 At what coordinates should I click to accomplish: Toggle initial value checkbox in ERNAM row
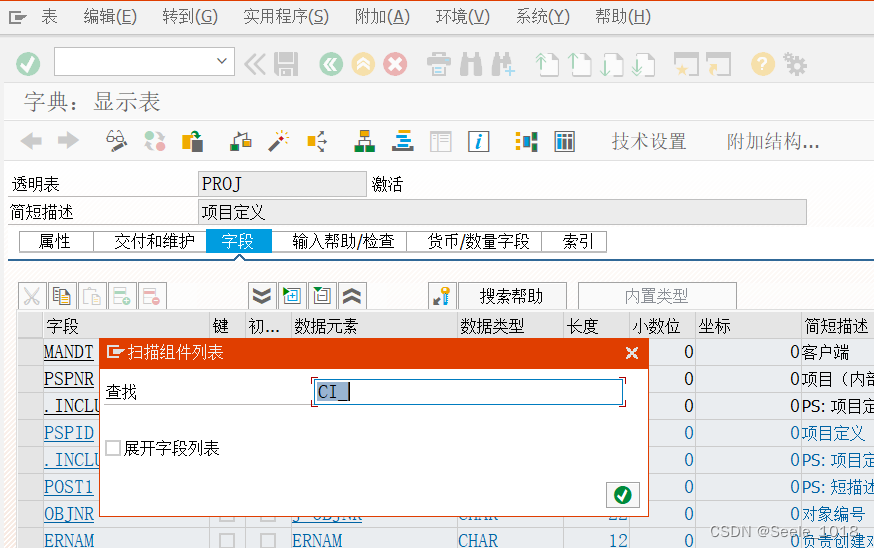click(x=268, y=540)
